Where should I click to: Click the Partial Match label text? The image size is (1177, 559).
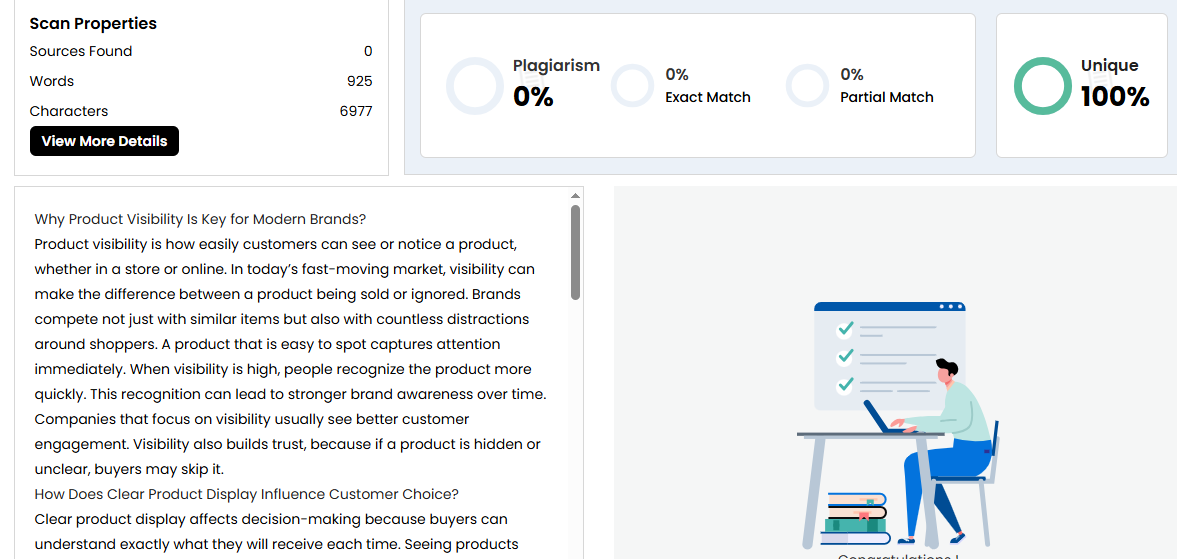coord(886,97)
